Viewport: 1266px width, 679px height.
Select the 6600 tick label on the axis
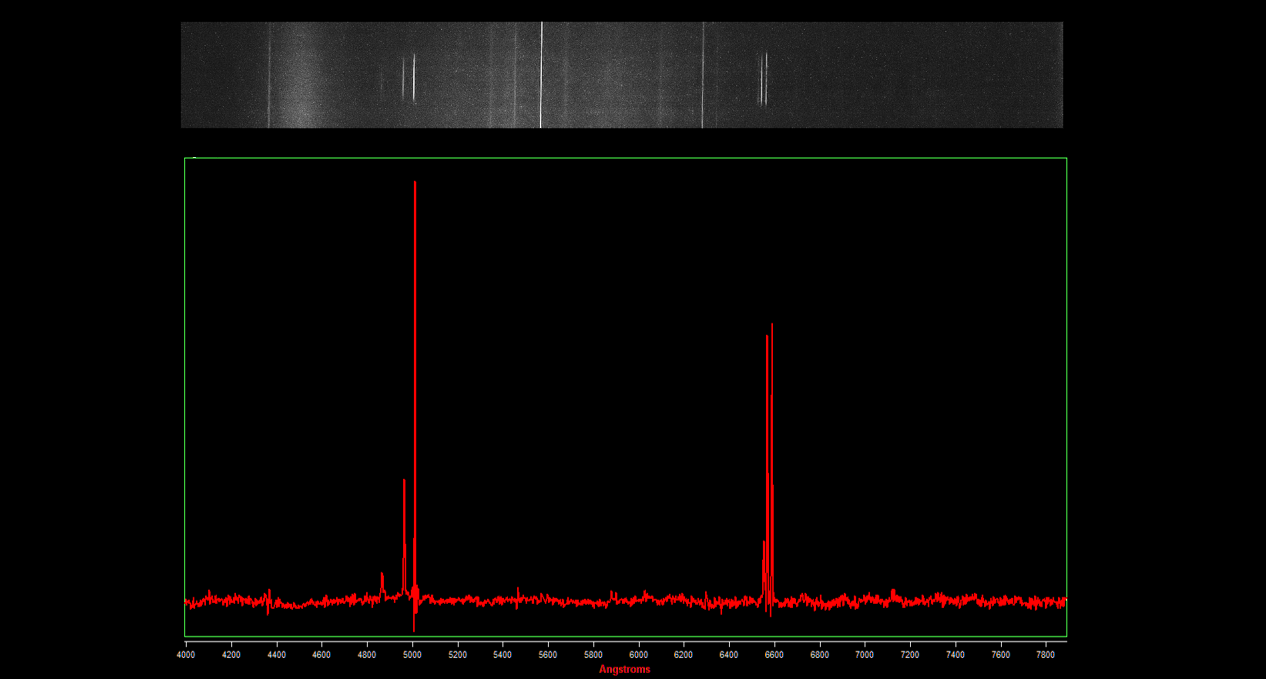click(x=774, y=655)
